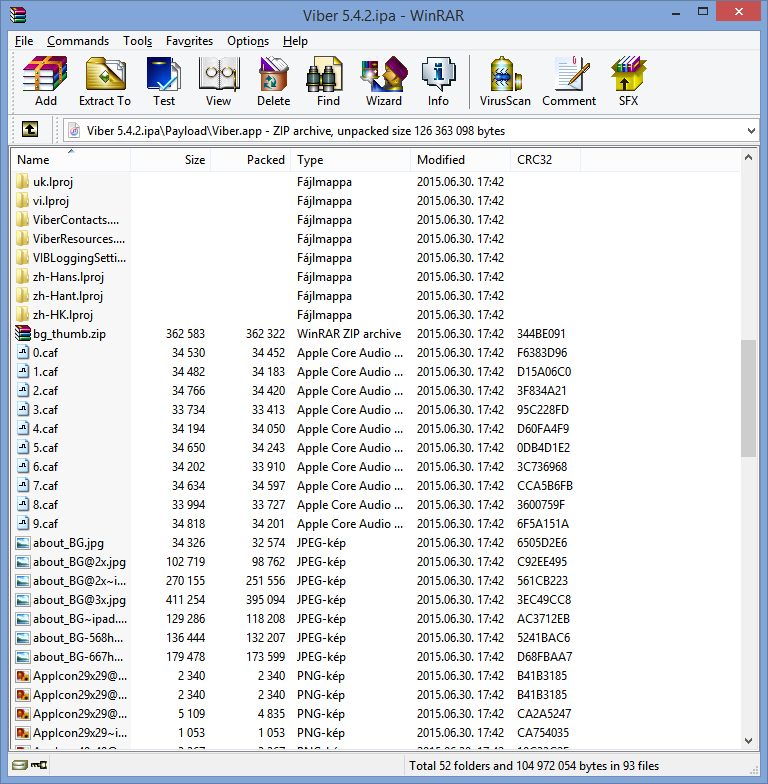Open the Help menu

(295, 41)
